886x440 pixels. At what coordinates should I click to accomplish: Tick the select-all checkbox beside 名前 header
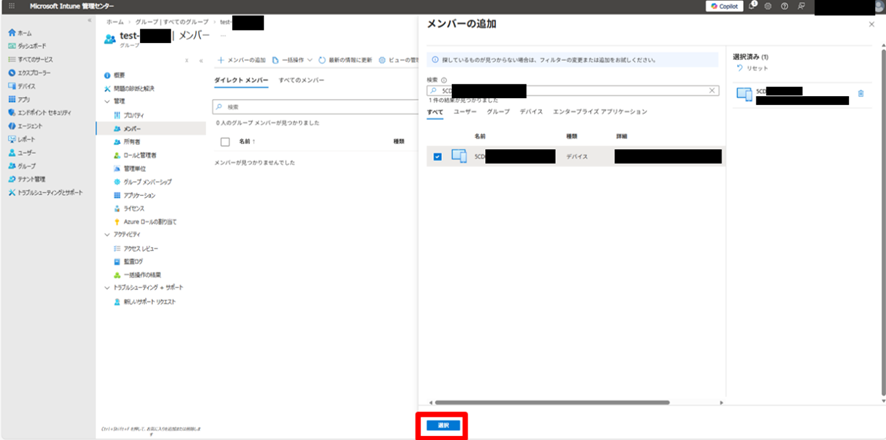225,142
